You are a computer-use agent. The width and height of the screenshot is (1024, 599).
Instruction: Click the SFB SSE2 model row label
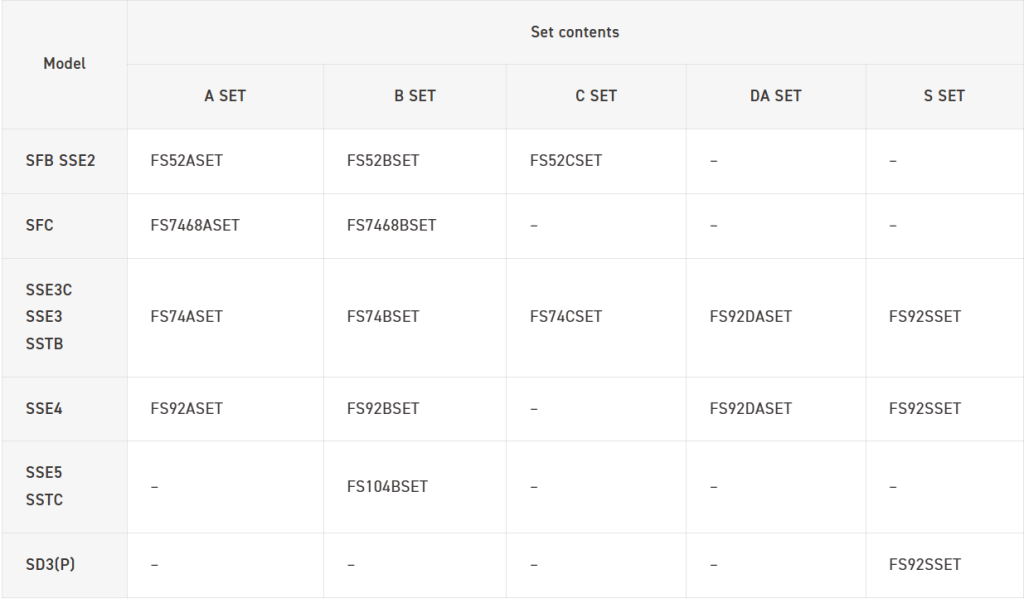click(x=60, y=160)
